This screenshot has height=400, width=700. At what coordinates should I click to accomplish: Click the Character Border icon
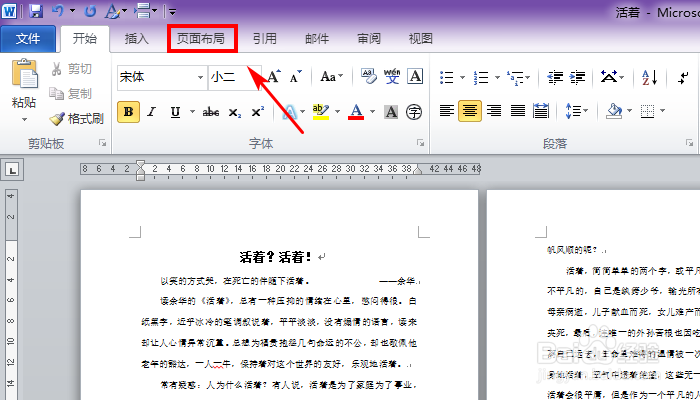click(x=415, y=76)
